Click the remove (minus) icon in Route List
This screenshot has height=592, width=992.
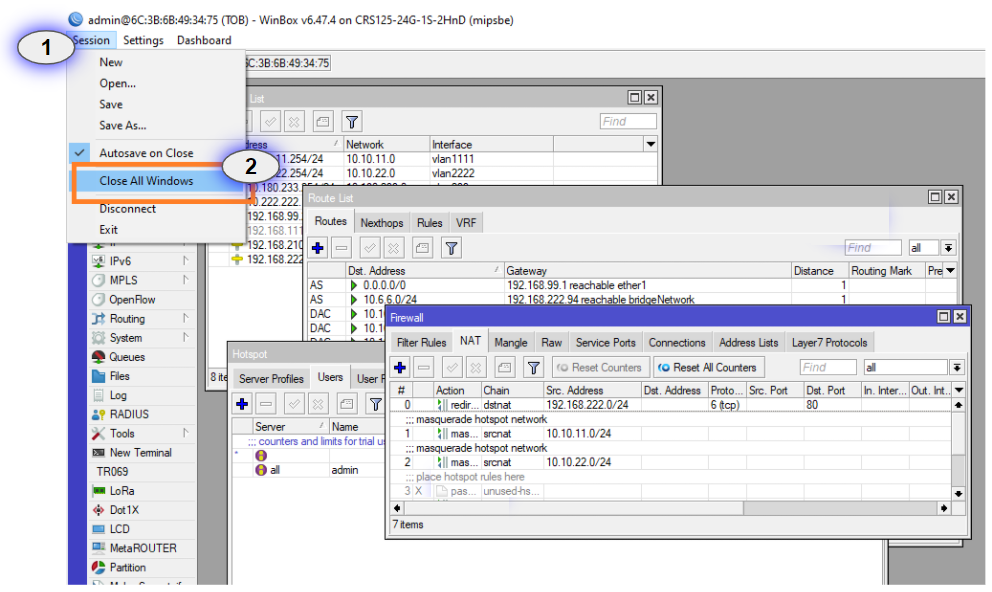coord(342,248)
